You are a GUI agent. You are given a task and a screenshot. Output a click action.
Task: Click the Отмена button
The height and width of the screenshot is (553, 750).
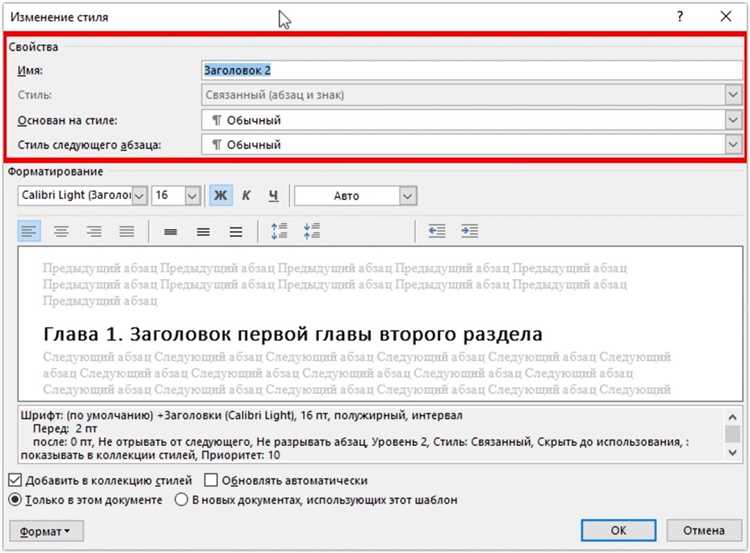(704, 530)
